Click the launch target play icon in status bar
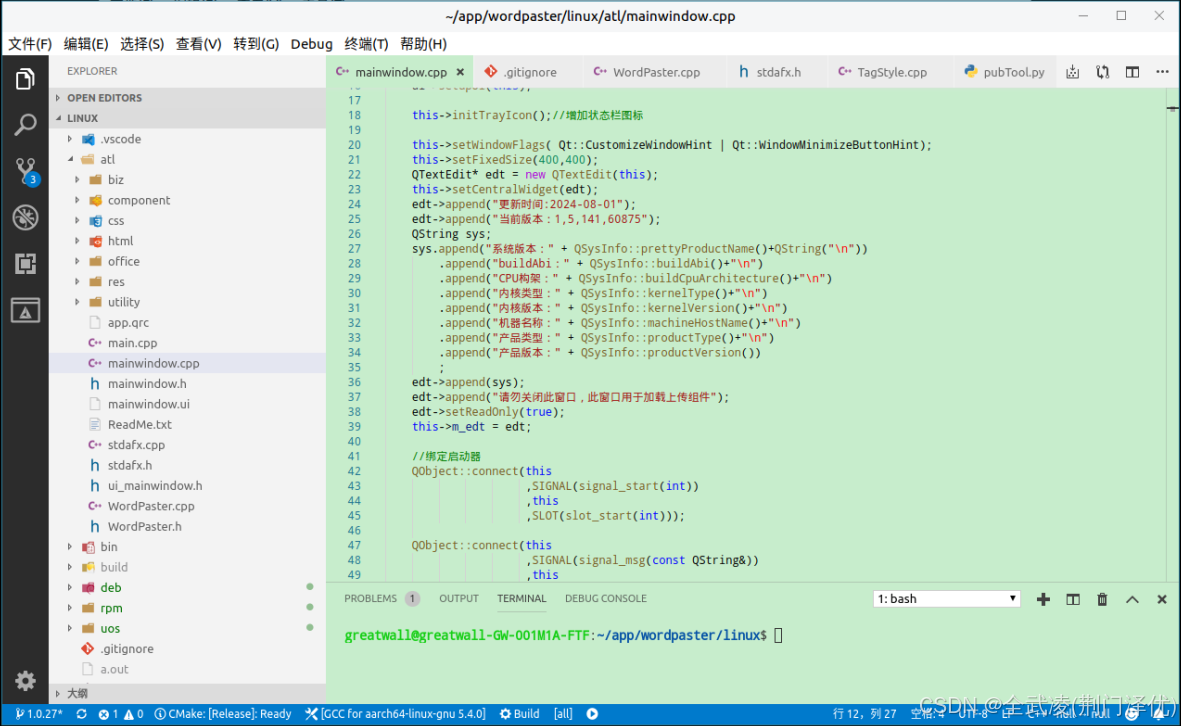This screenshot has width=1181, height=726. point(593,714)
